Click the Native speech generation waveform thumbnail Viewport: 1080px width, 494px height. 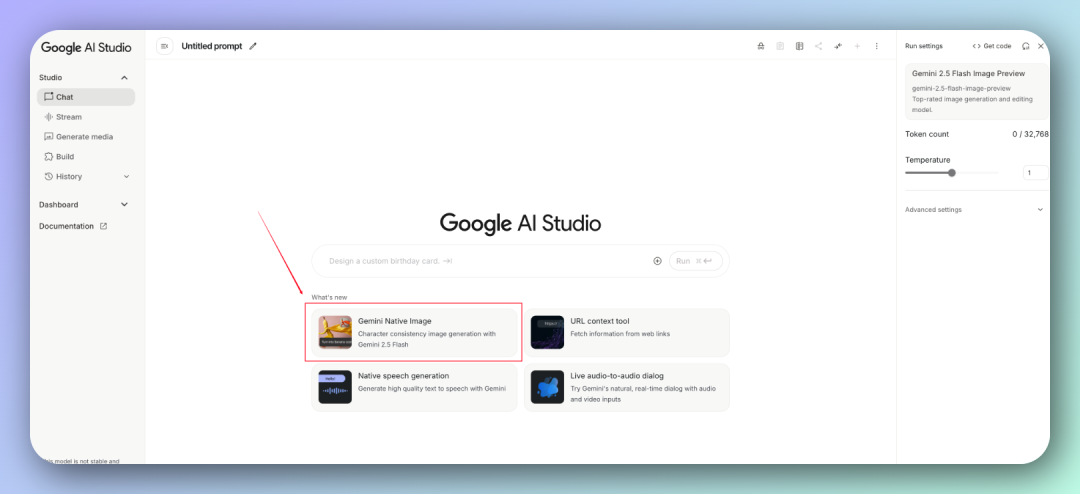click(x=335, y=387)
